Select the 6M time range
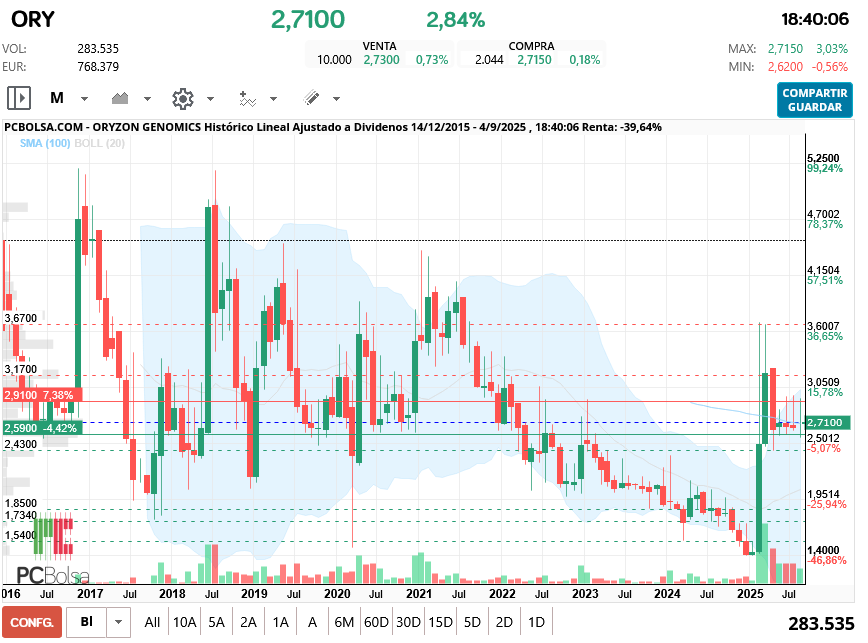 (x=344, y=623)
